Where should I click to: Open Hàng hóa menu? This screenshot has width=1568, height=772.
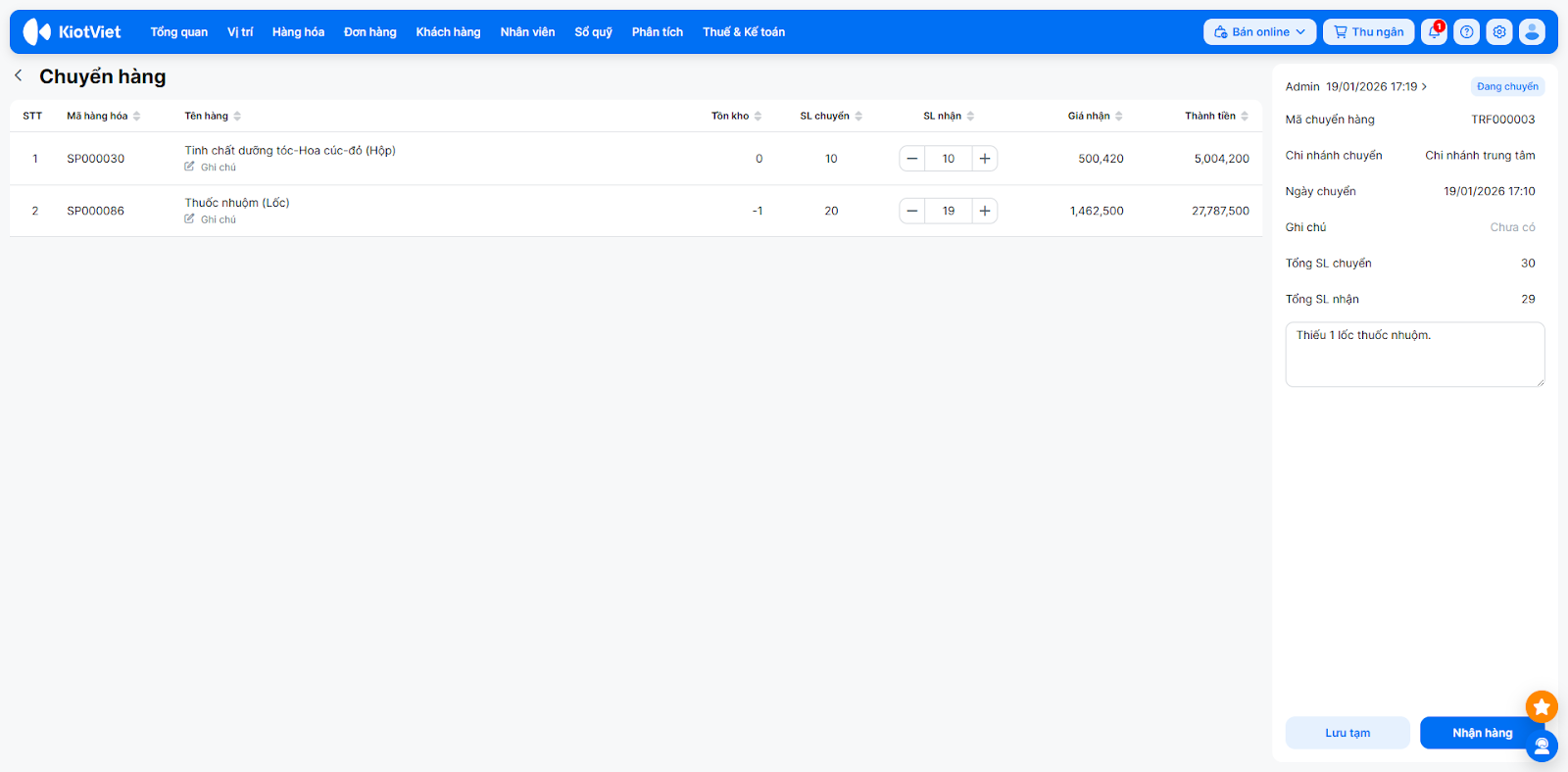(x=298, y=31)
